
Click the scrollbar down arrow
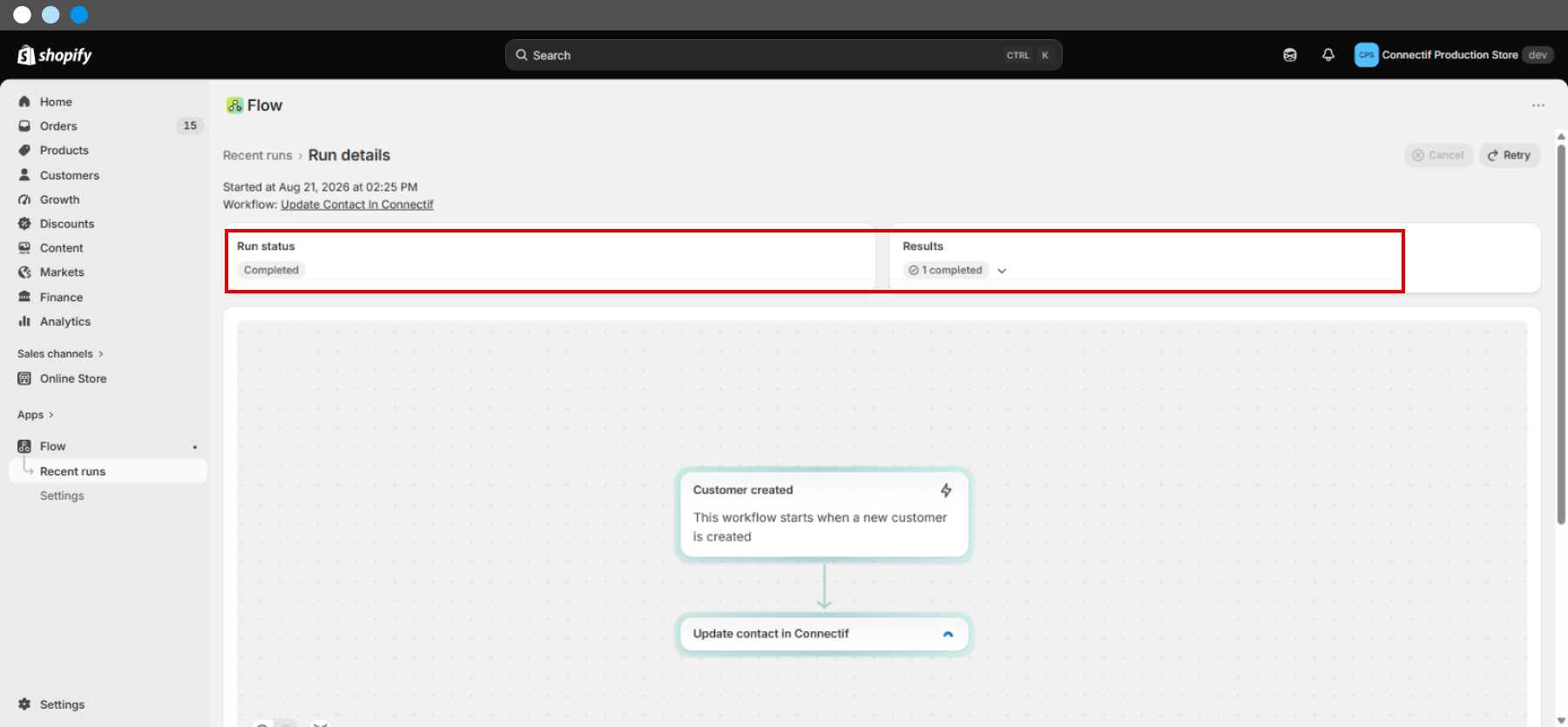(1561, 720)
